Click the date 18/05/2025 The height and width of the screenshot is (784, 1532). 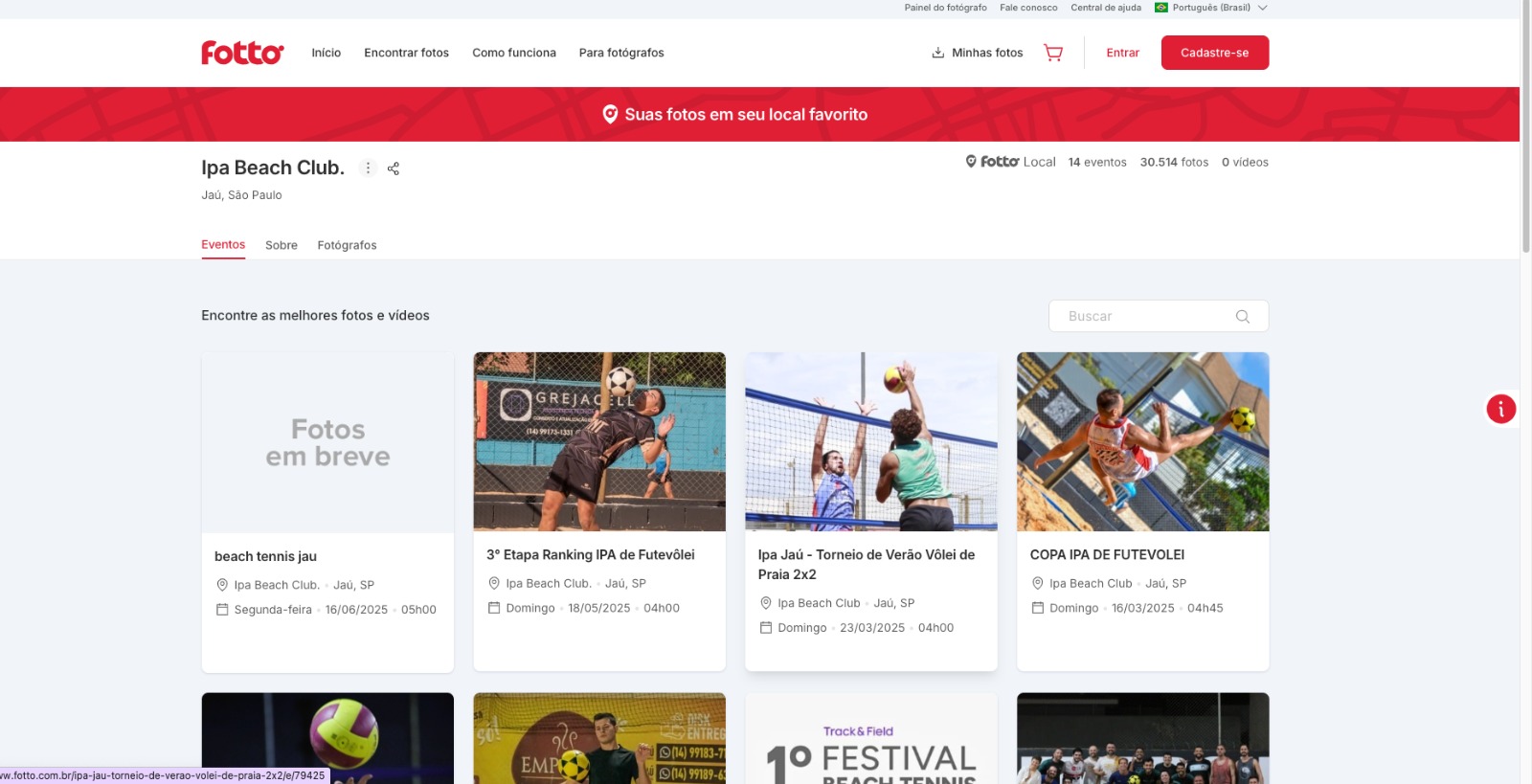click(x=599, y=608)
